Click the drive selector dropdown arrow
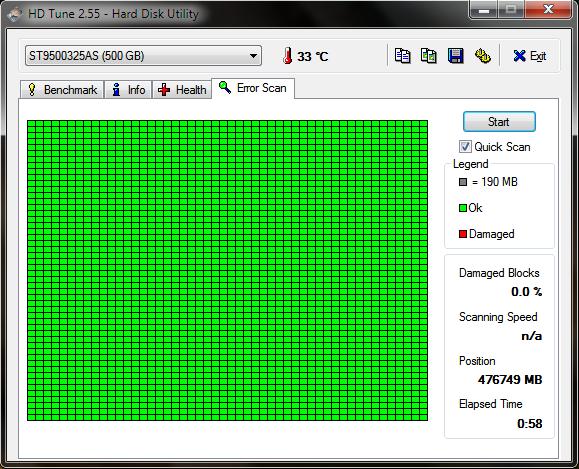 [x=253, y=56]
